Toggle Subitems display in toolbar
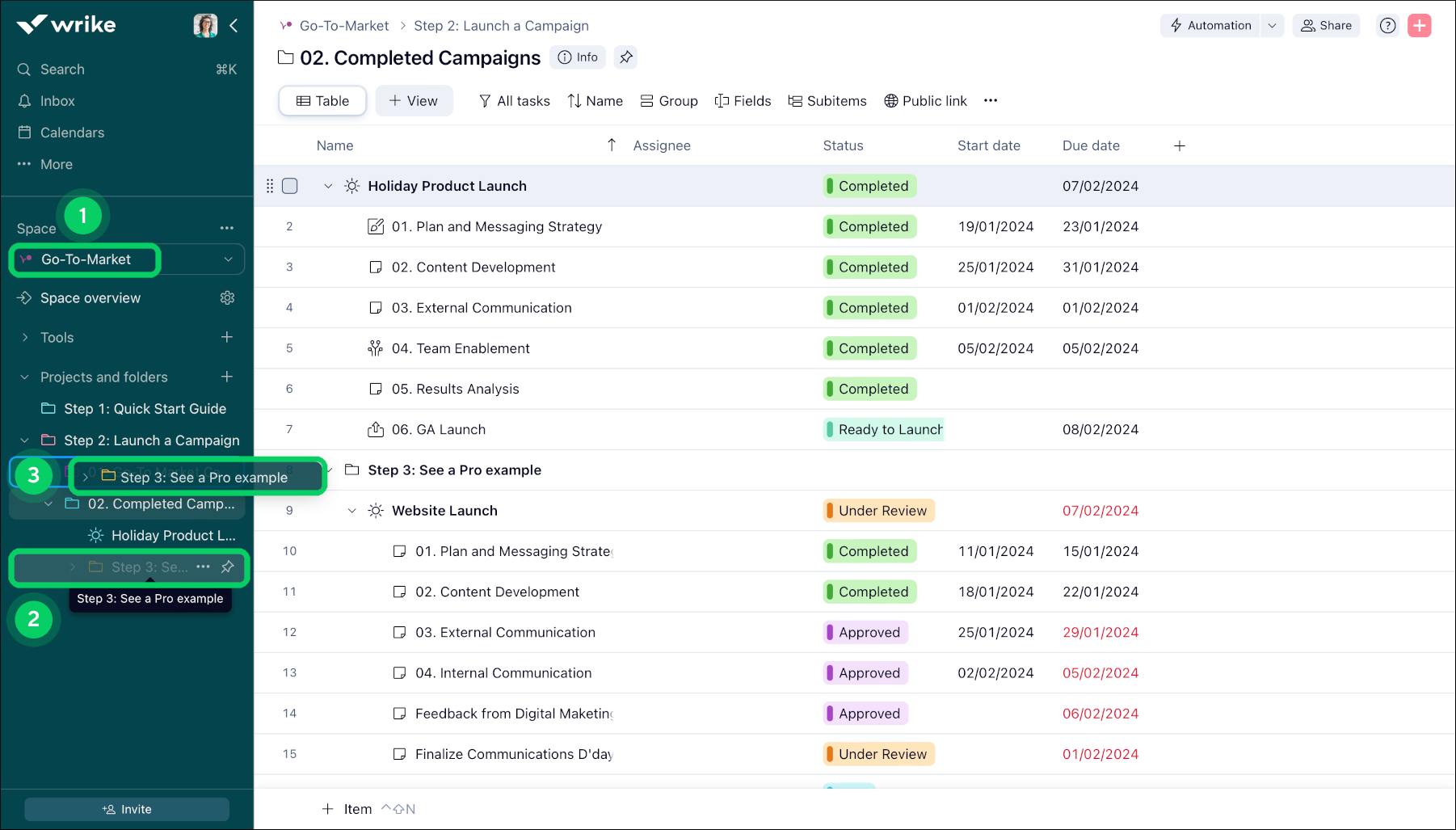Screen dimensions: 1456x830 pos(827,101)
